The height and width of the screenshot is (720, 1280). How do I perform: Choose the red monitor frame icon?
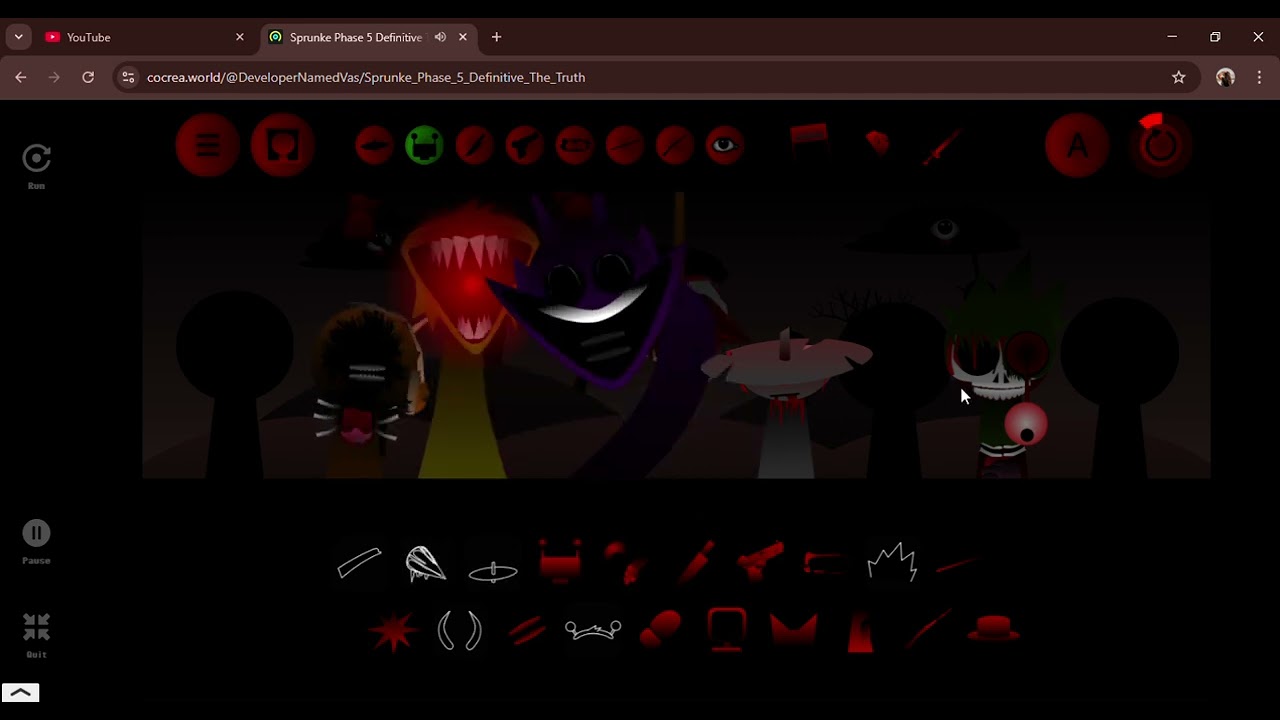(x=727, y=630)
